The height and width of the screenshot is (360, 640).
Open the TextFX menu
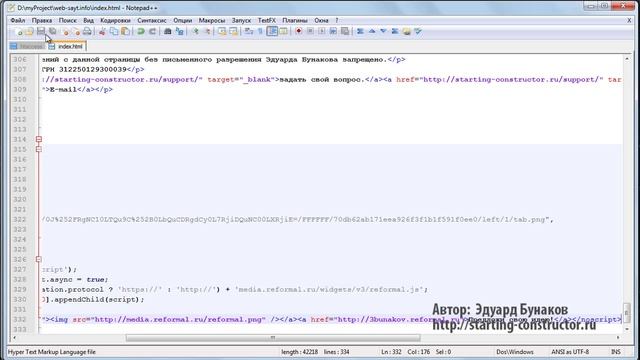click(x=267, y=20)
